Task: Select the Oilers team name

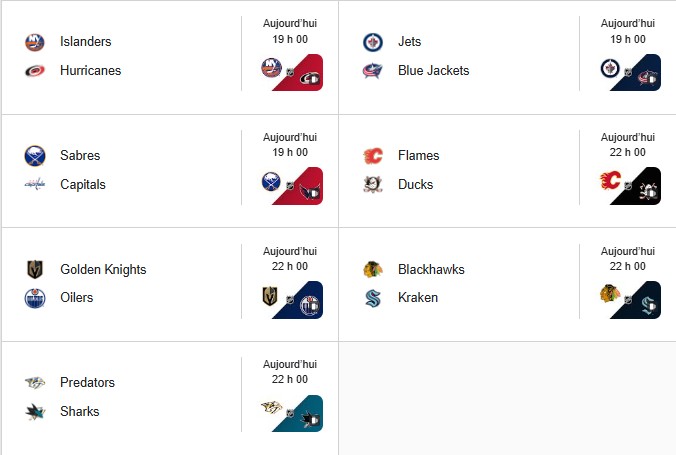Action: pos(77,298)
